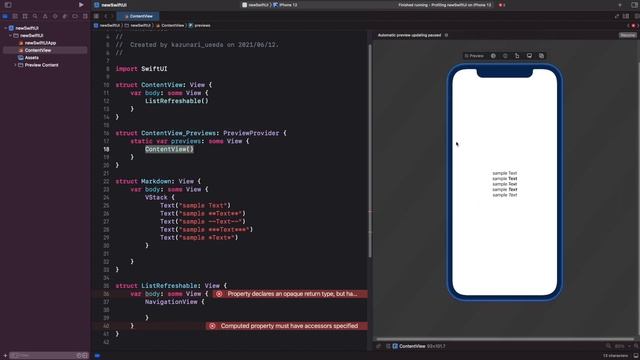
Task: Click the error icon on line 40
Action: tap(212, 326)
